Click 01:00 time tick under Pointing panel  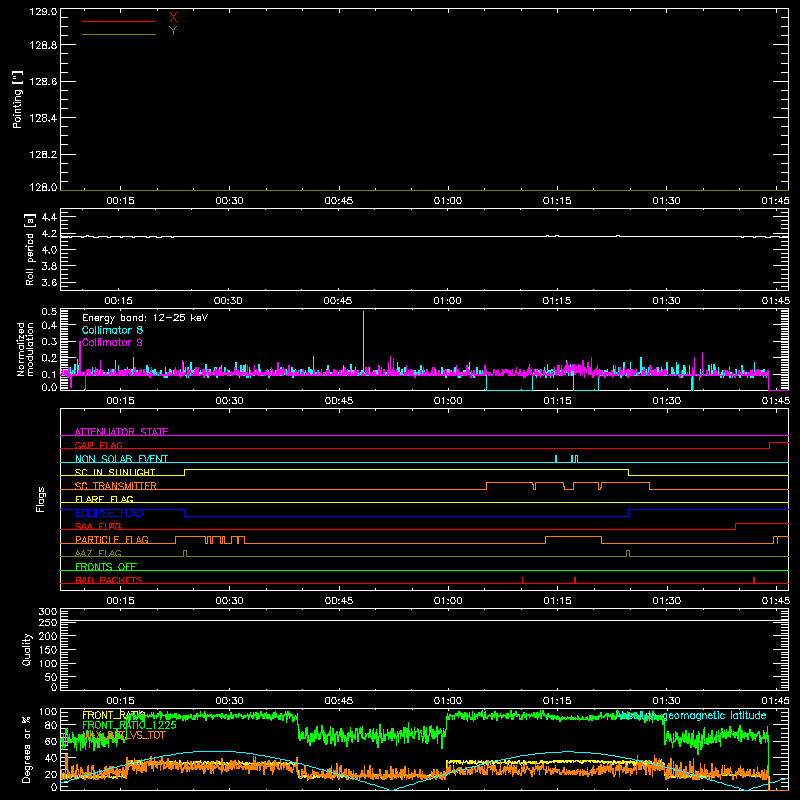coord(448,201)
